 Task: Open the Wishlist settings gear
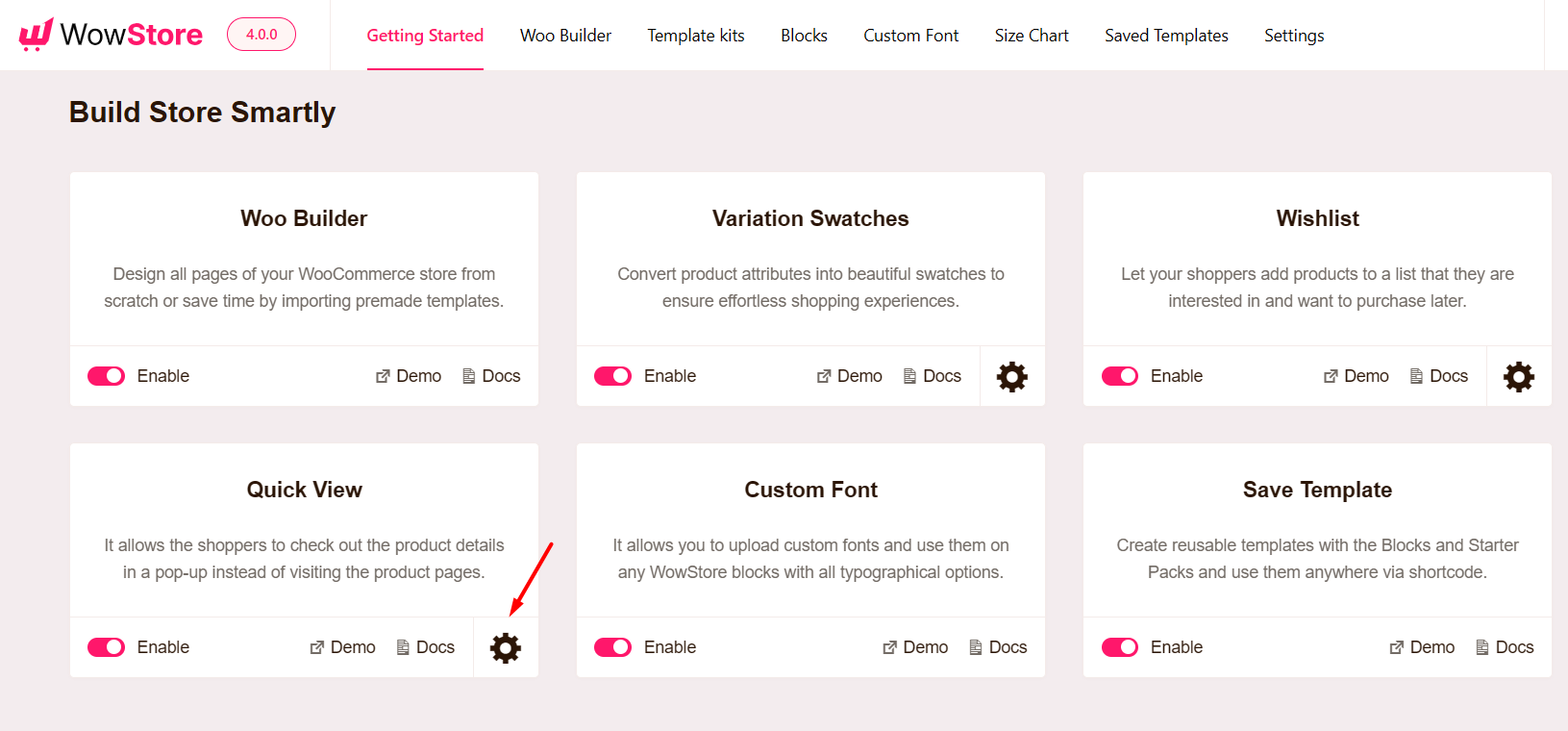click(1518, 376)
